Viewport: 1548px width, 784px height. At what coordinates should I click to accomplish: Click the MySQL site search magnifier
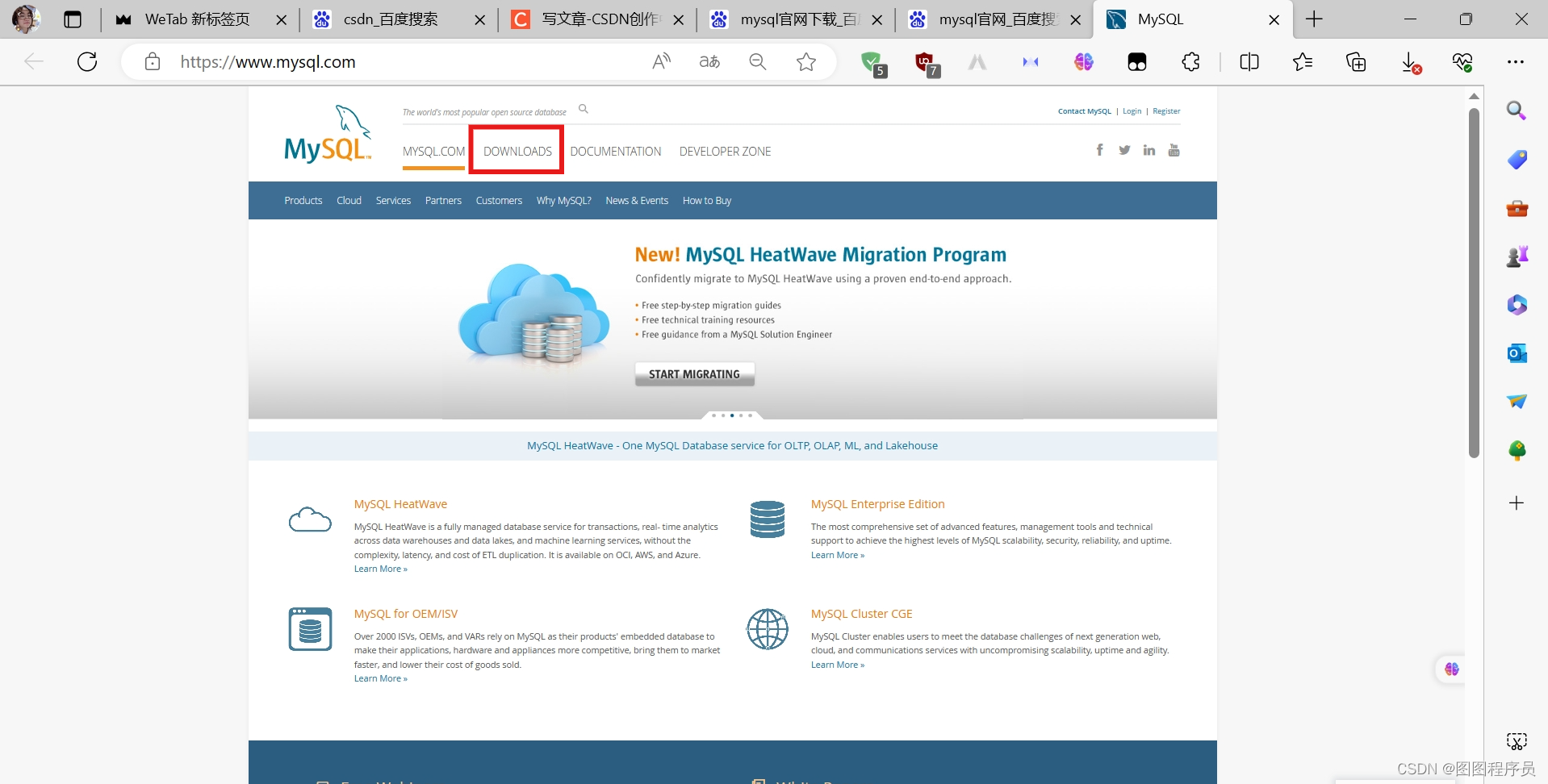click(584, 109)
